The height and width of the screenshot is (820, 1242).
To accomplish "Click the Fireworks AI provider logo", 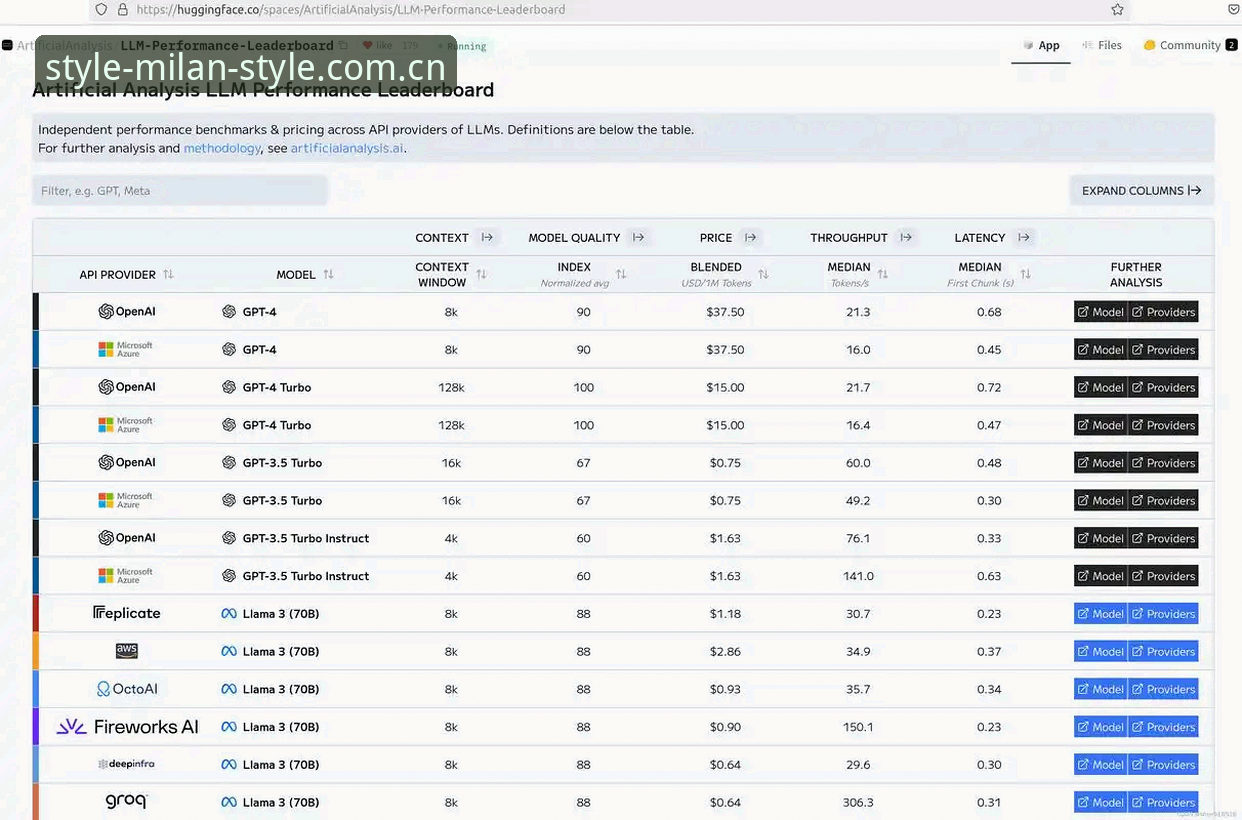I will tap(127, 727).
